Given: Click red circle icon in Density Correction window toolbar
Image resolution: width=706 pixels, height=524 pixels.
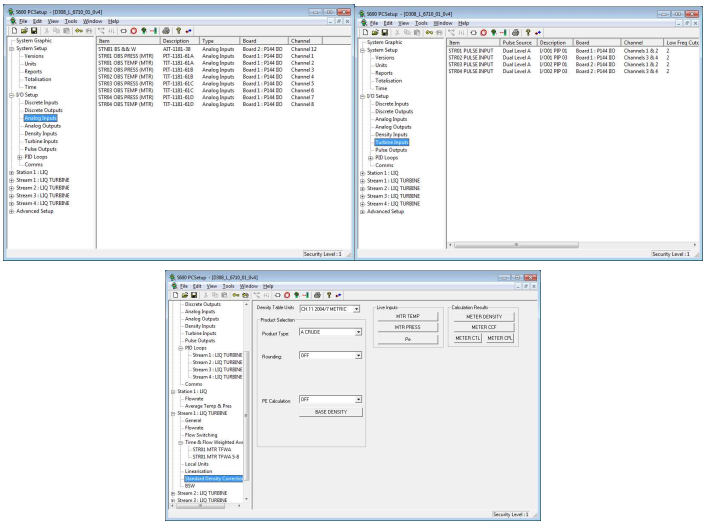Looking at the screenshot, I should click(x=287, y=295).
